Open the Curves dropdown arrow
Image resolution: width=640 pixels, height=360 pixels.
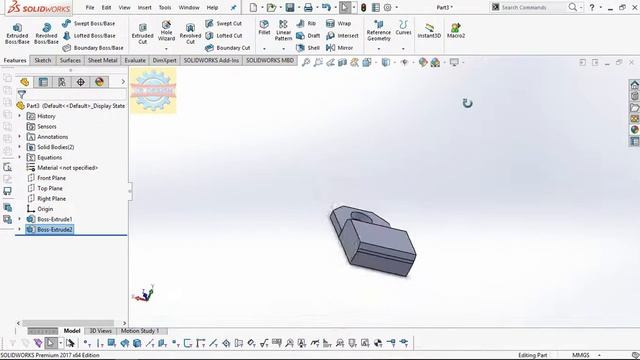(x=403, y=49)
